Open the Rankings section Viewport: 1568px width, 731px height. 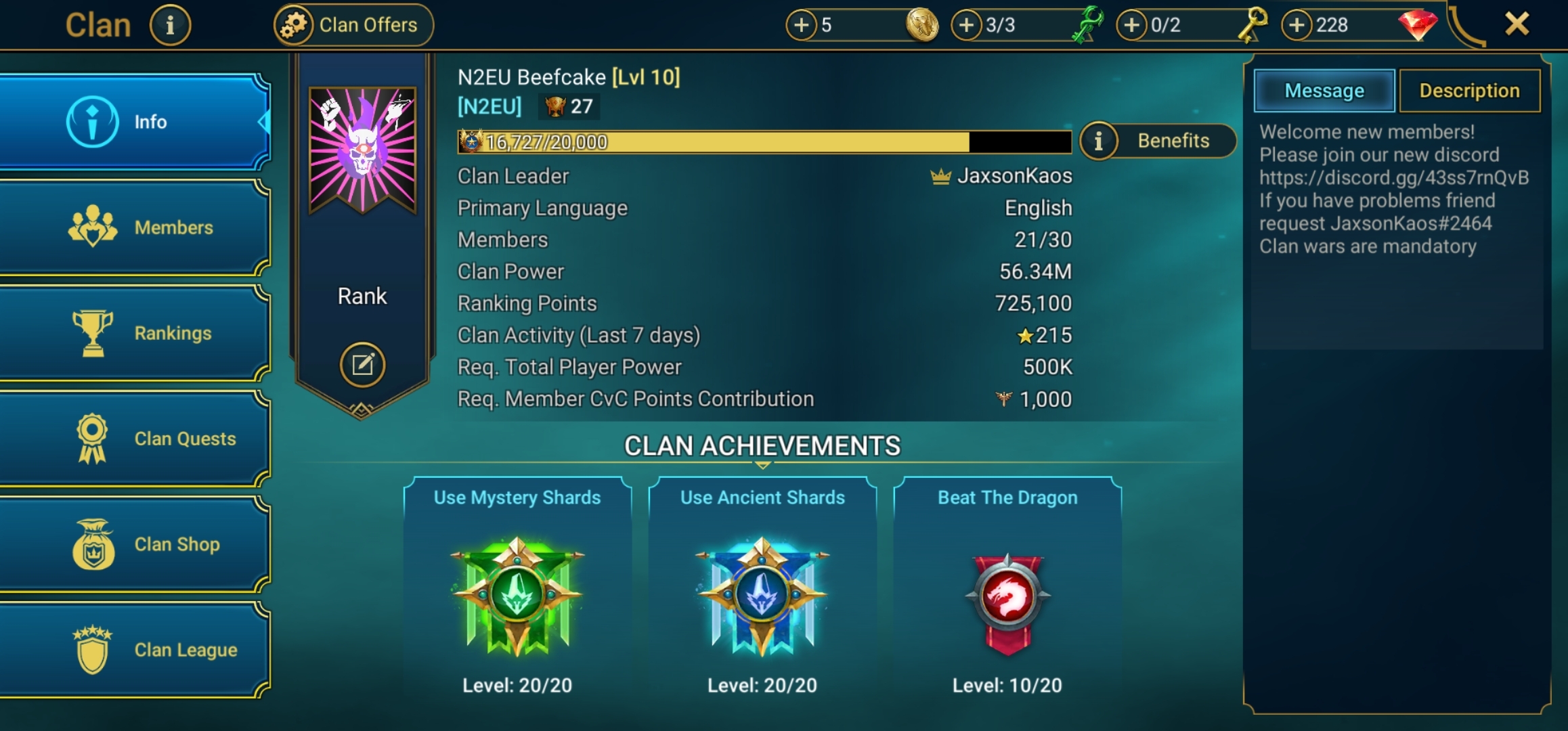tap(134, 333)
